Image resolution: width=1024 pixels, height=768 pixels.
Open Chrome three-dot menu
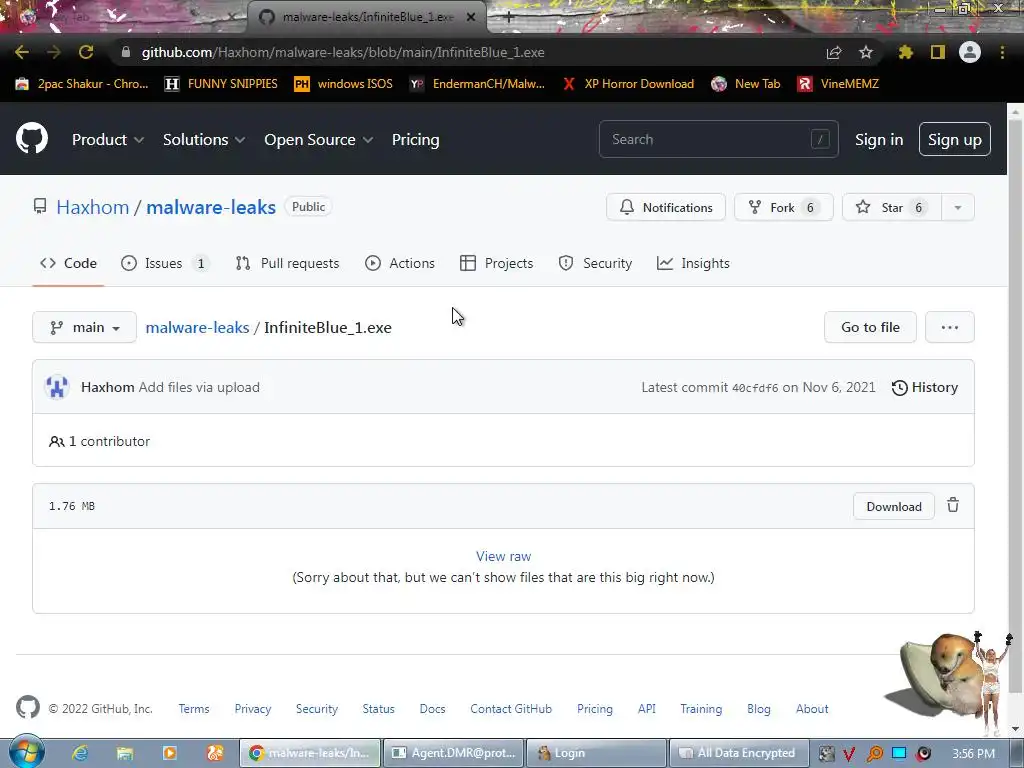pyautogui.click(x=1002, y=52)
